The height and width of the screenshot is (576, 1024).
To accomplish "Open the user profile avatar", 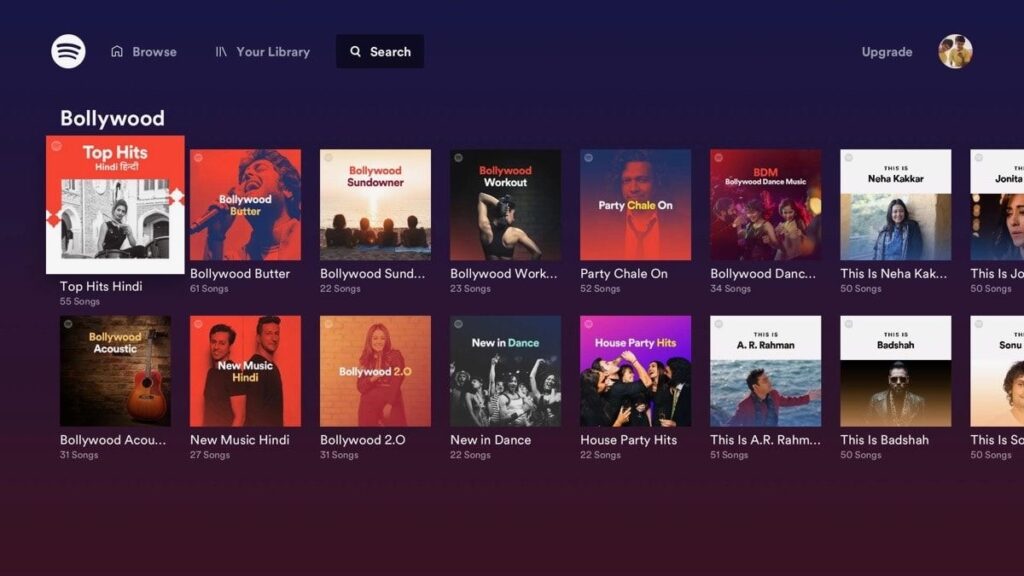I will click(x=955, y=51).
